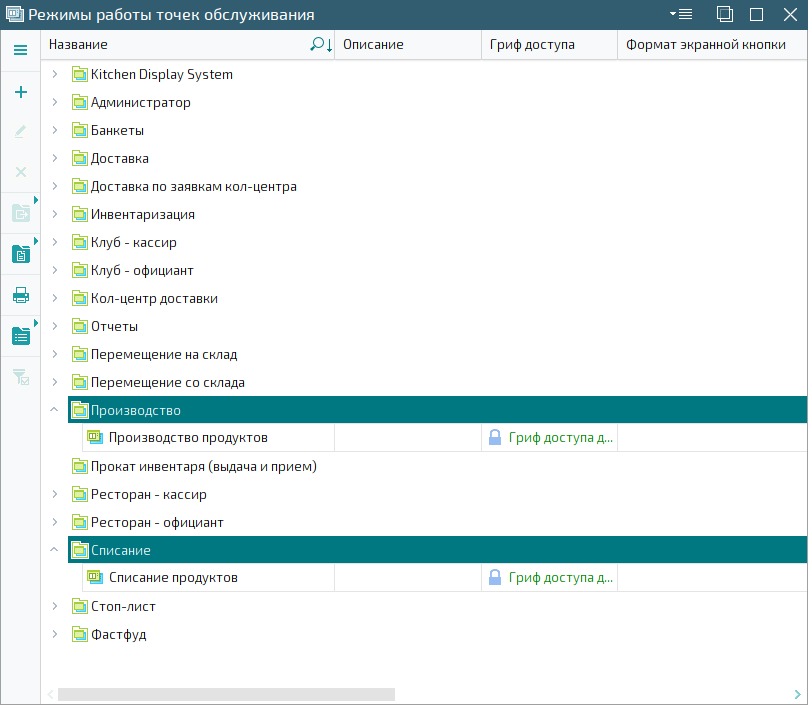Expand the Администратор node

[x=55, y=102]
